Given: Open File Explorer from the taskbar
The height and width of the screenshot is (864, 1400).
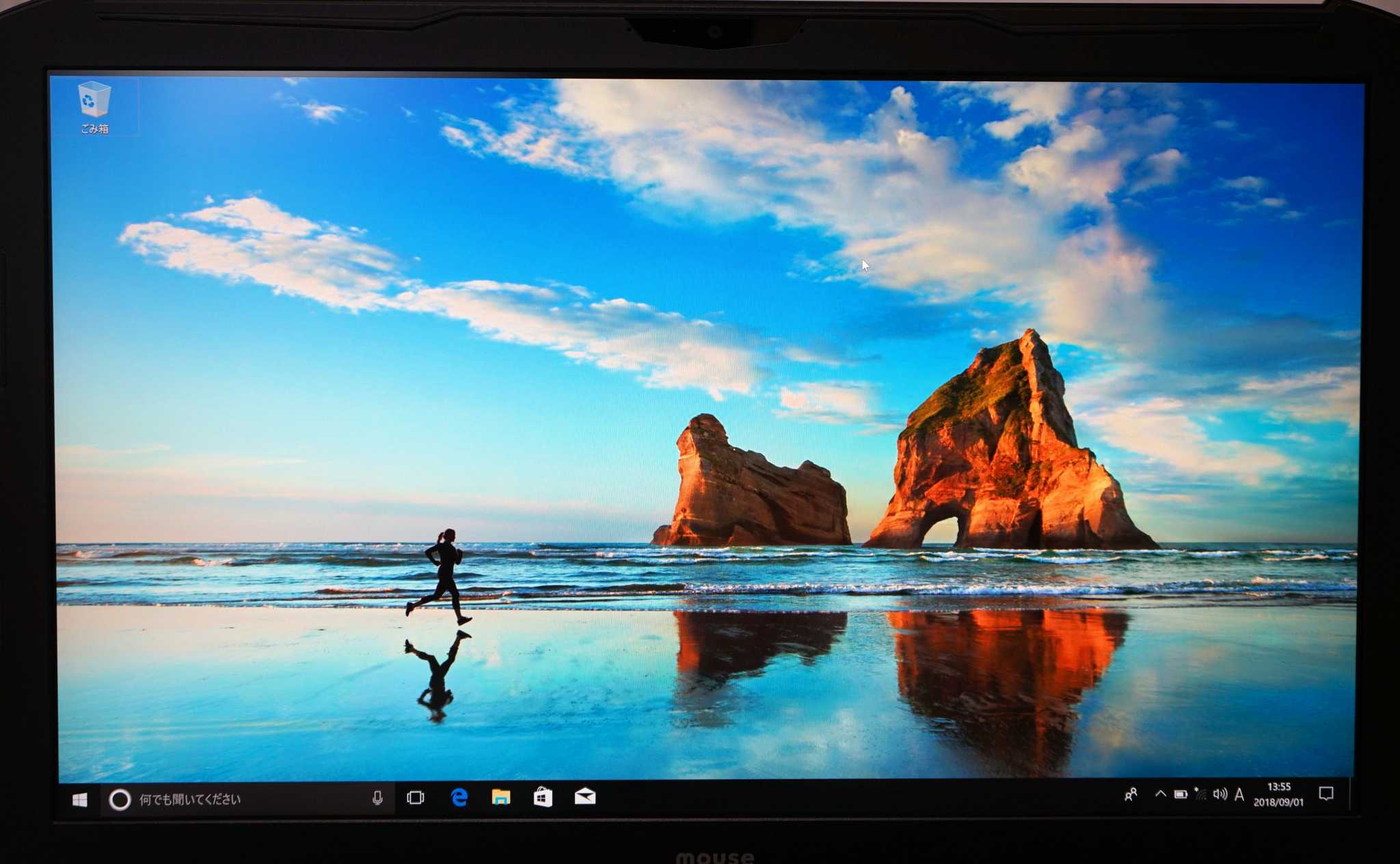Looking at the screenshot, I should pyautogui.click(x=501, y=797).
